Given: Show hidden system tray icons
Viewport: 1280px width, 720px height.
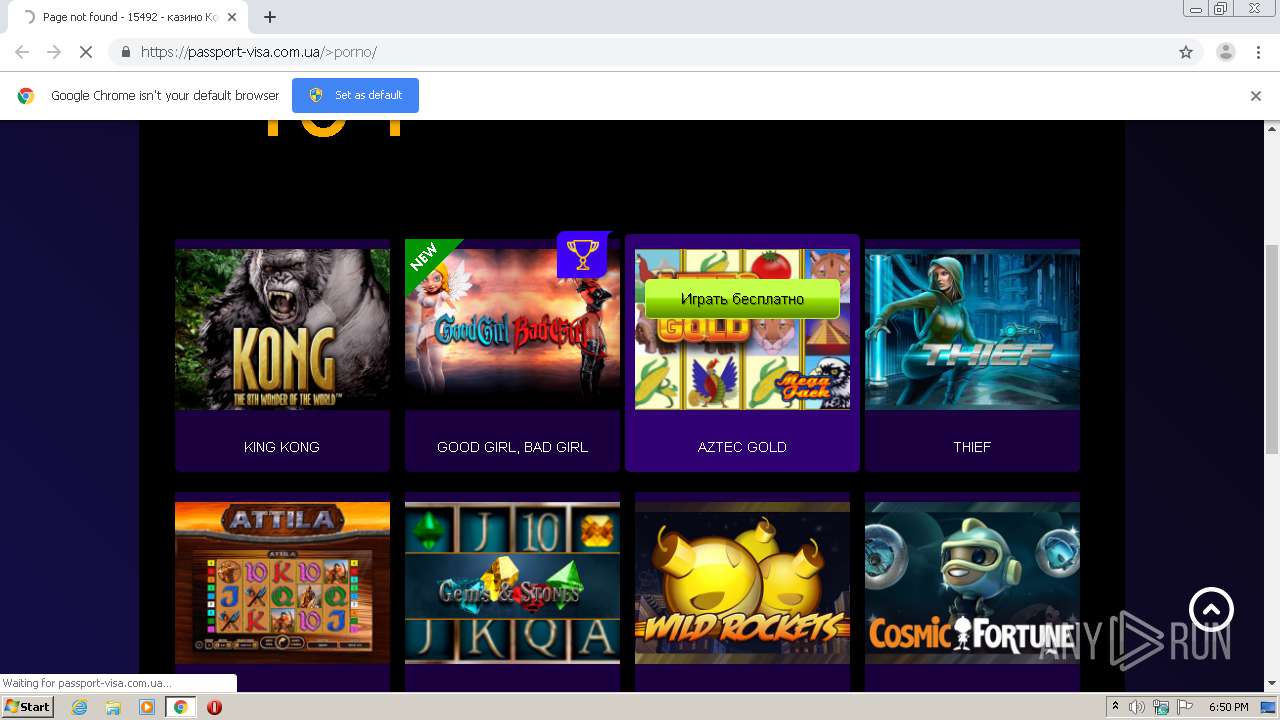Looking at the screenshot, I should click(x=1115, y=707).
